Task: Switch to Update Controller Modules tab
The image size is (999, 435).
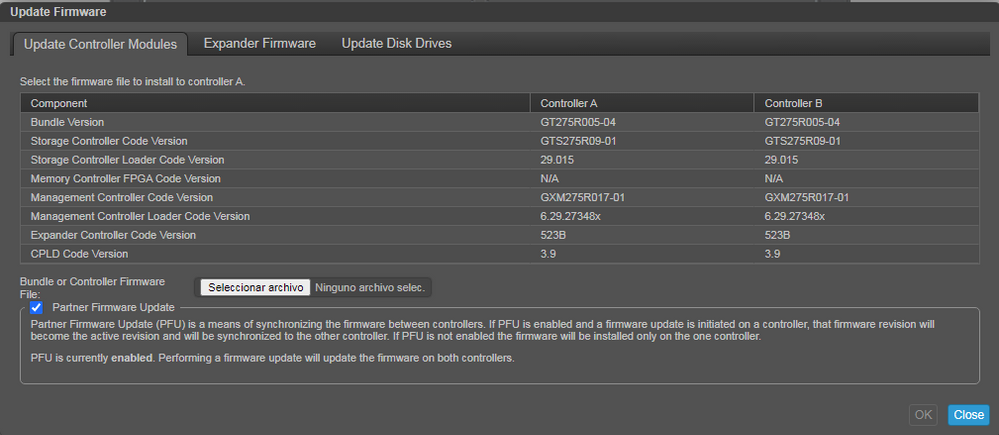Action: coord(100,45)
